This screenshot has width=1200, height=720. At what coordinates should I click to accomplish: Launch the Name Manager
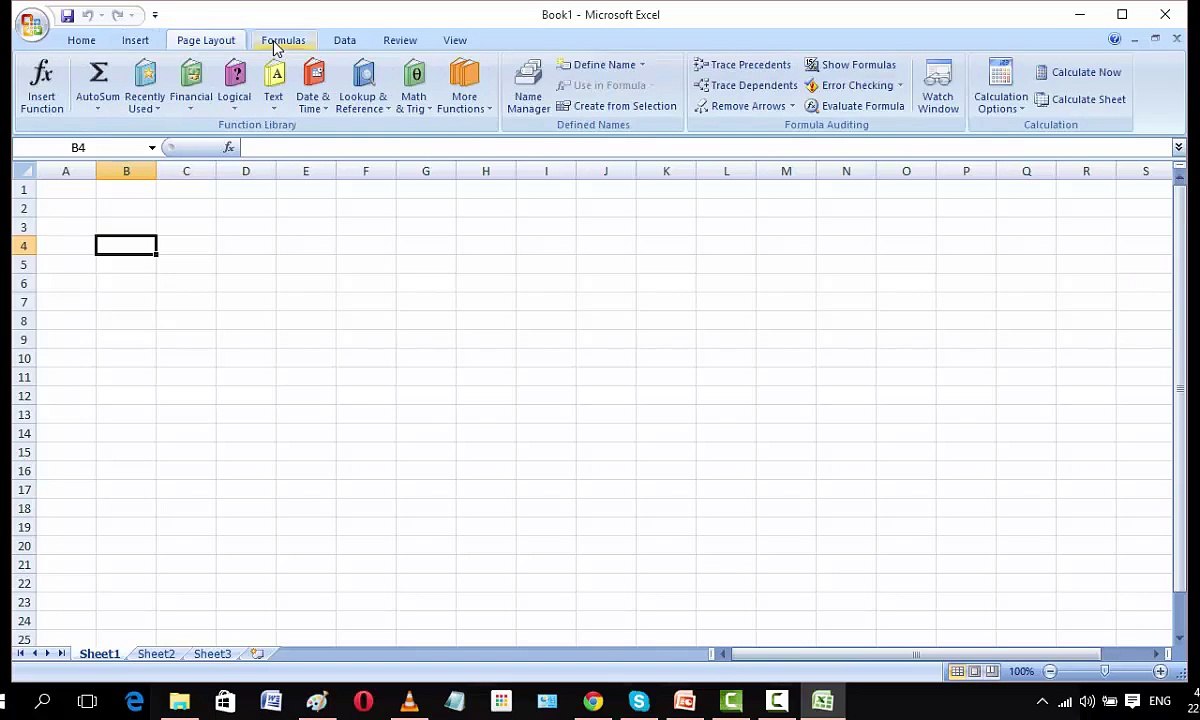528,87
